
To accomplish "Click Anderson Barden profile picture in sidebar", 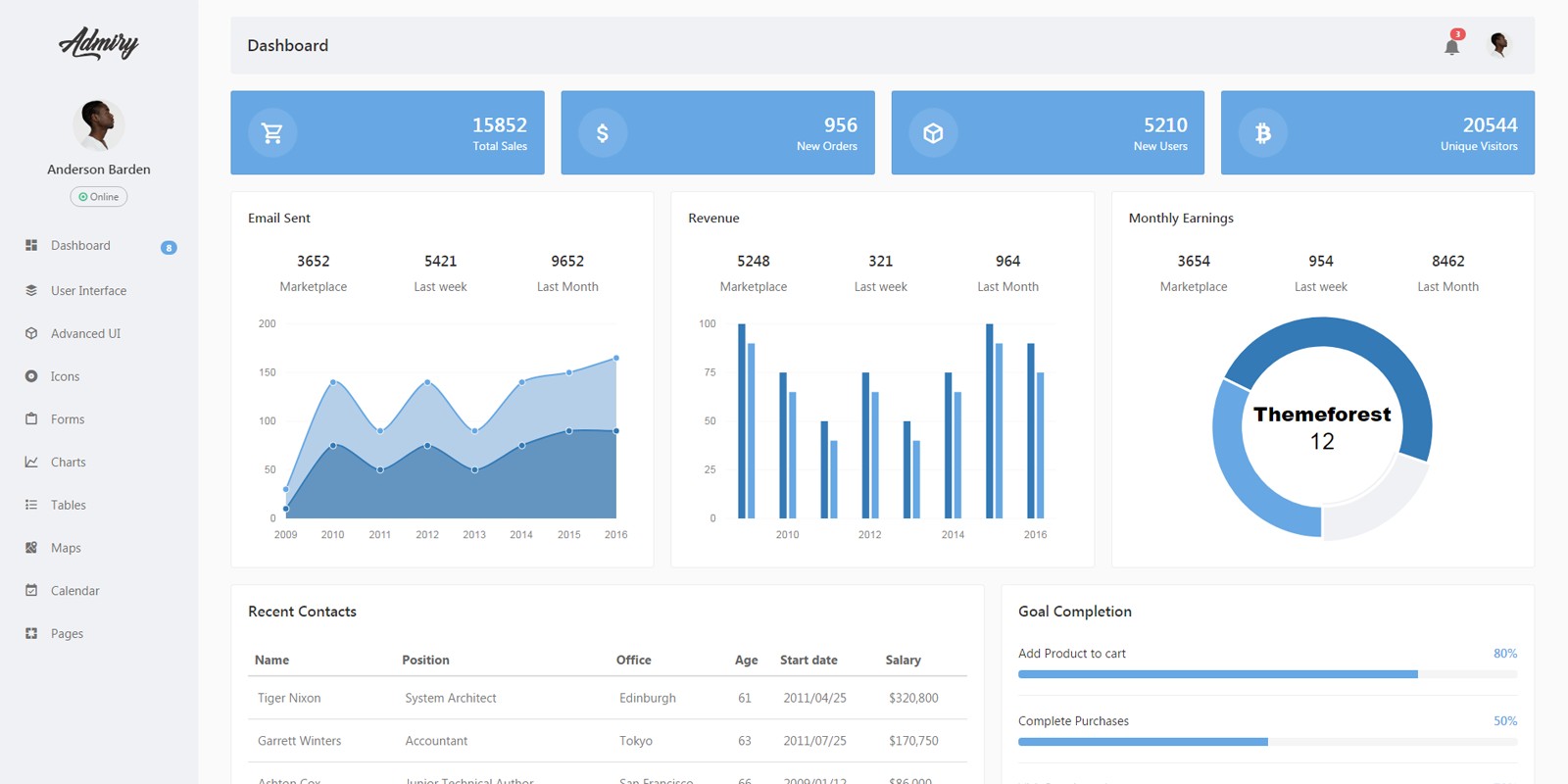I will click(x=98, y=124).
